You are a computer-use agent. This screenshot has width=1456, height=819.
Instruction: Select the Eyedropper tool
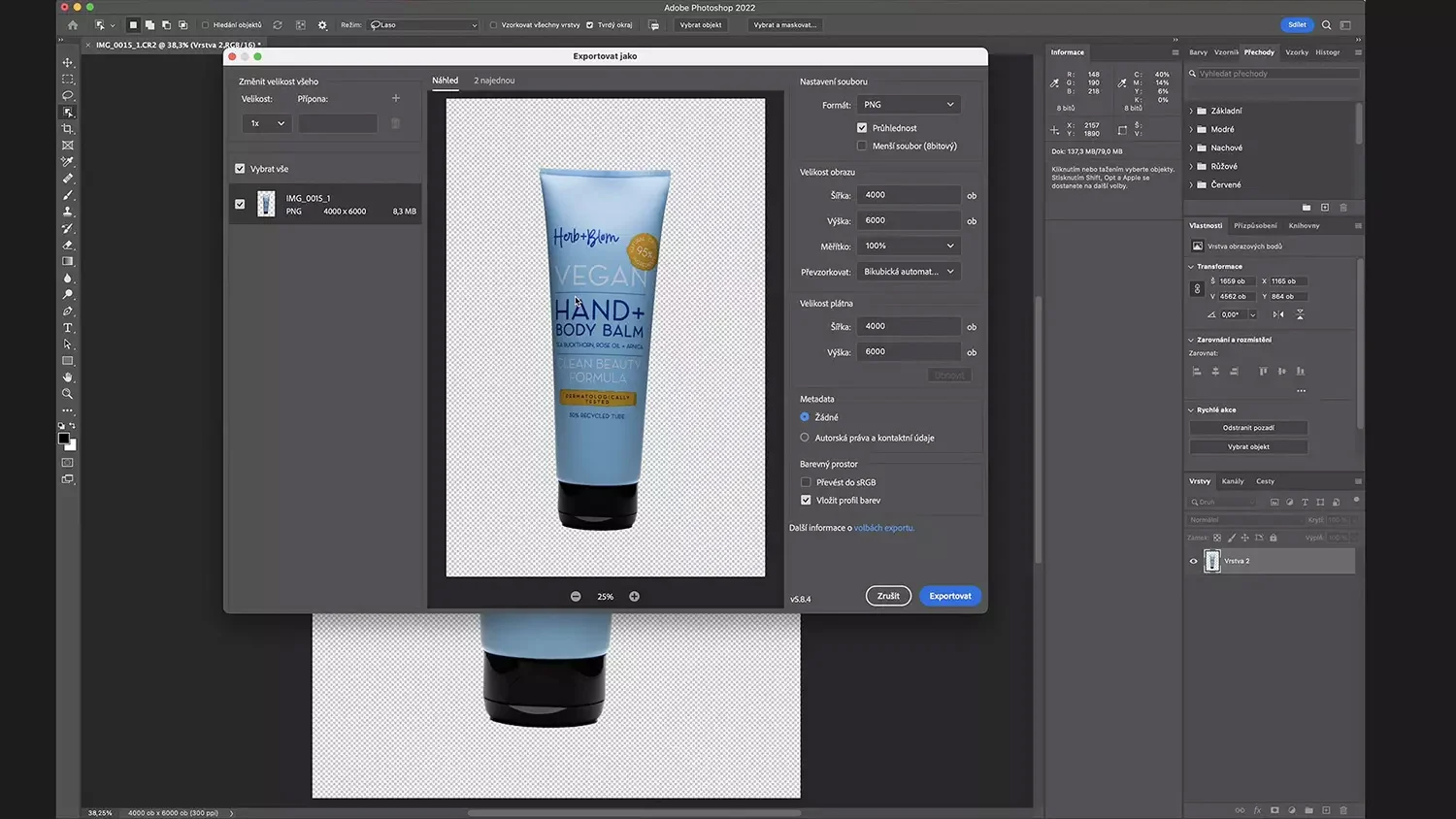pos(68,162)
